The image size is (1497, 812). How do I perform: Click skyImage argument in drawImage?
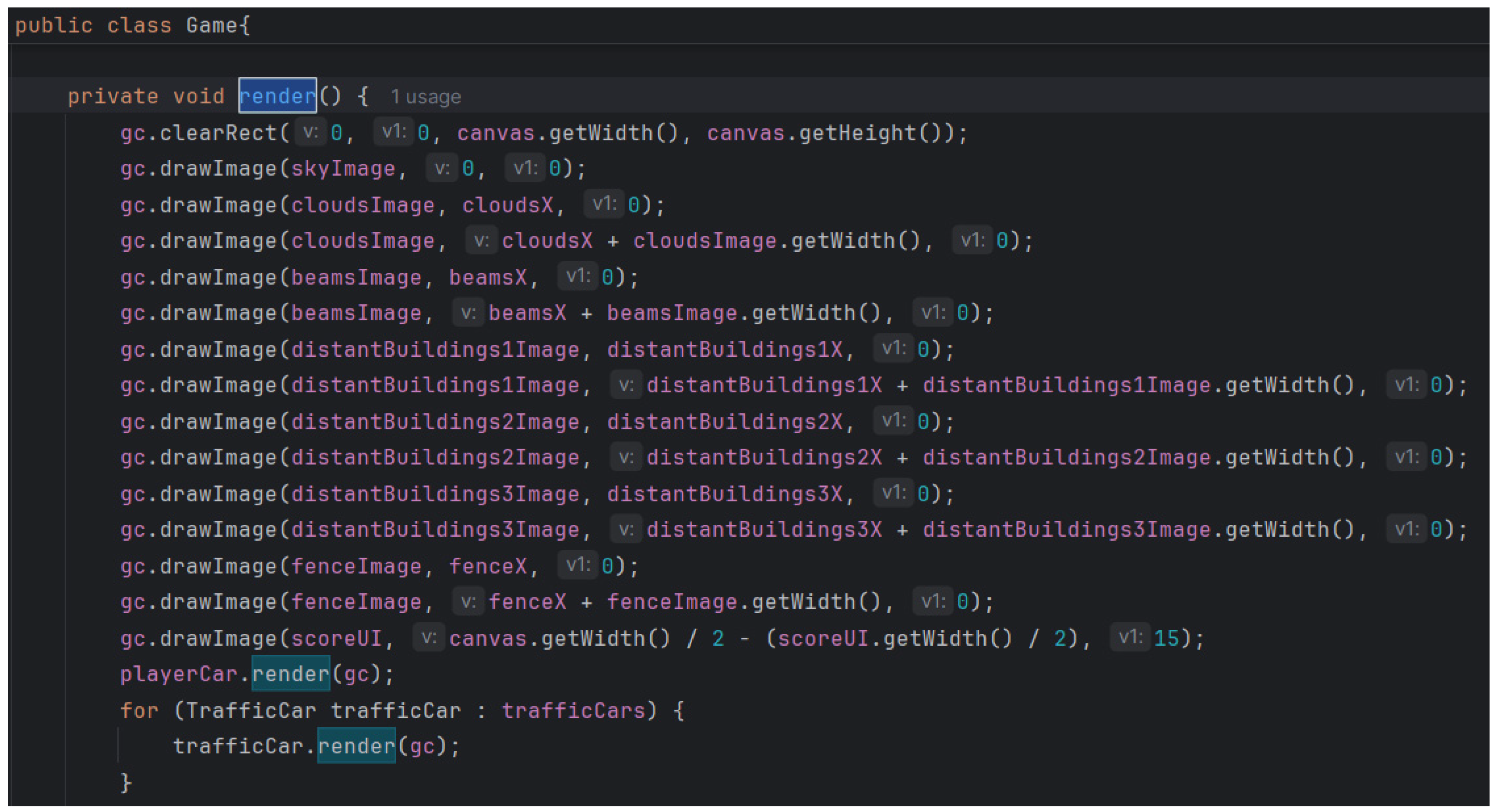(343, 169)
